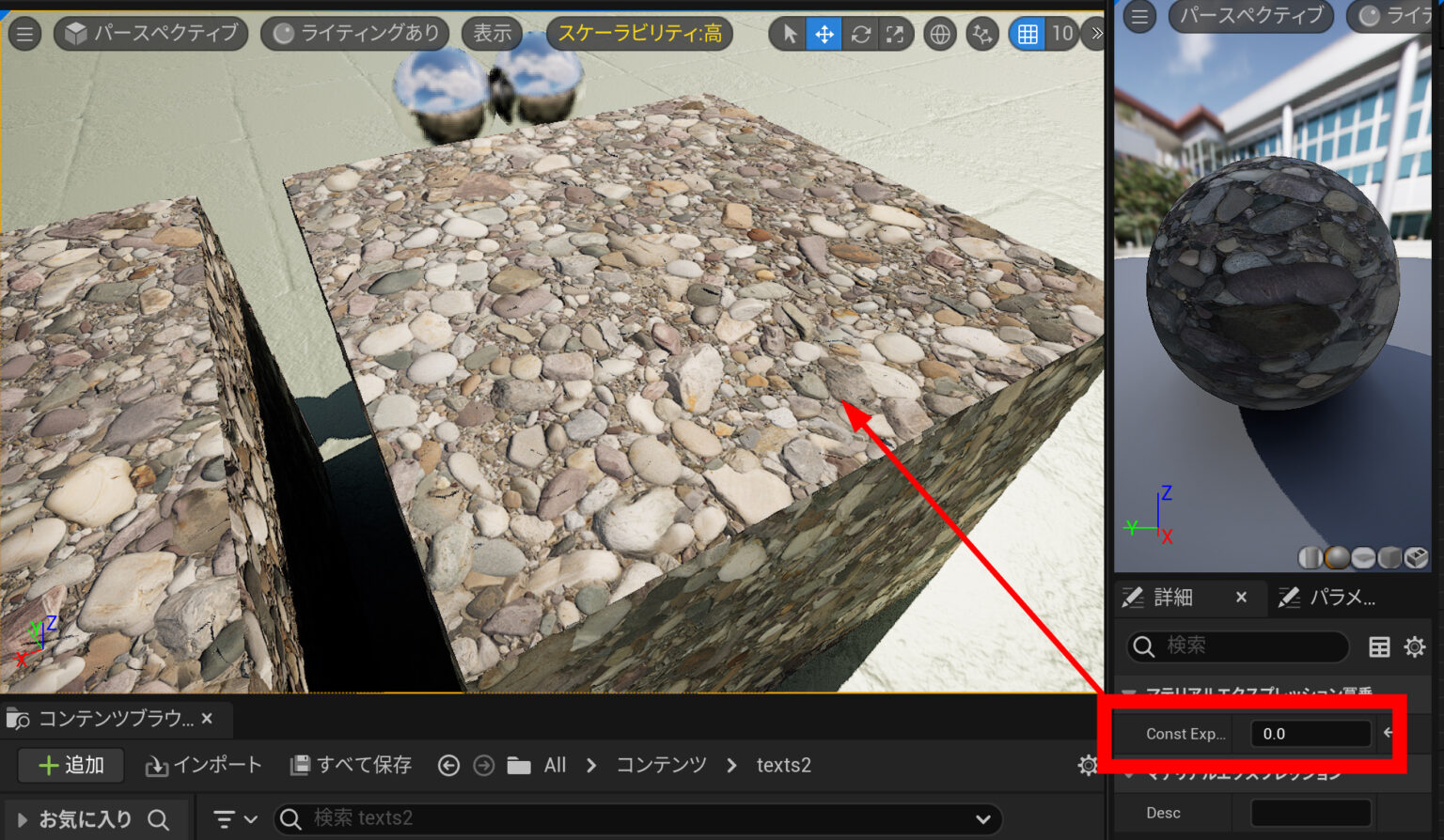The height and width of the screenshot is (840, 1444).
Task: Save all assets with すべて保存
Action: (350, 765)
